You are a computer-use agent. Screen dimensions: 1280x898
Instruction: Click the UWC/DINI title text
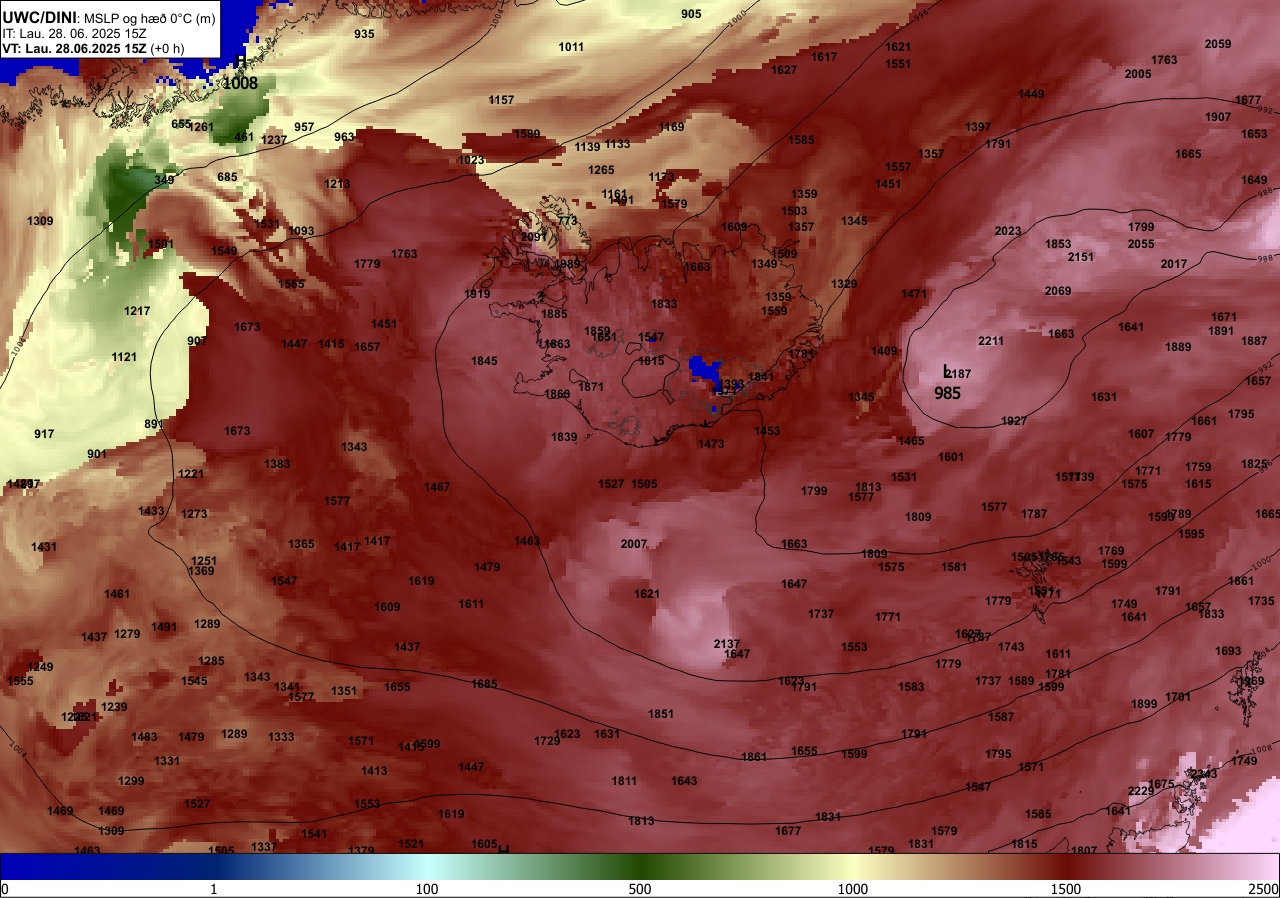(39, 16)
